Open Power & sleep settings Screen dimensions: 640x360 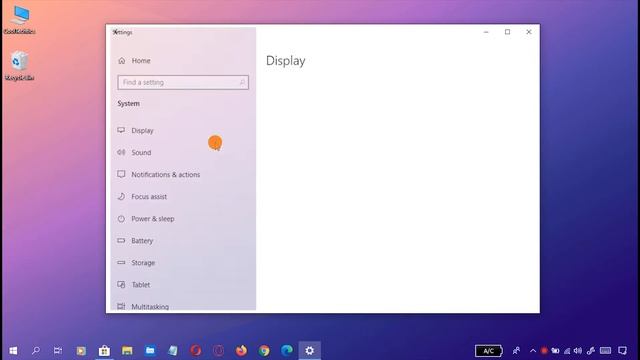(183, 219)
